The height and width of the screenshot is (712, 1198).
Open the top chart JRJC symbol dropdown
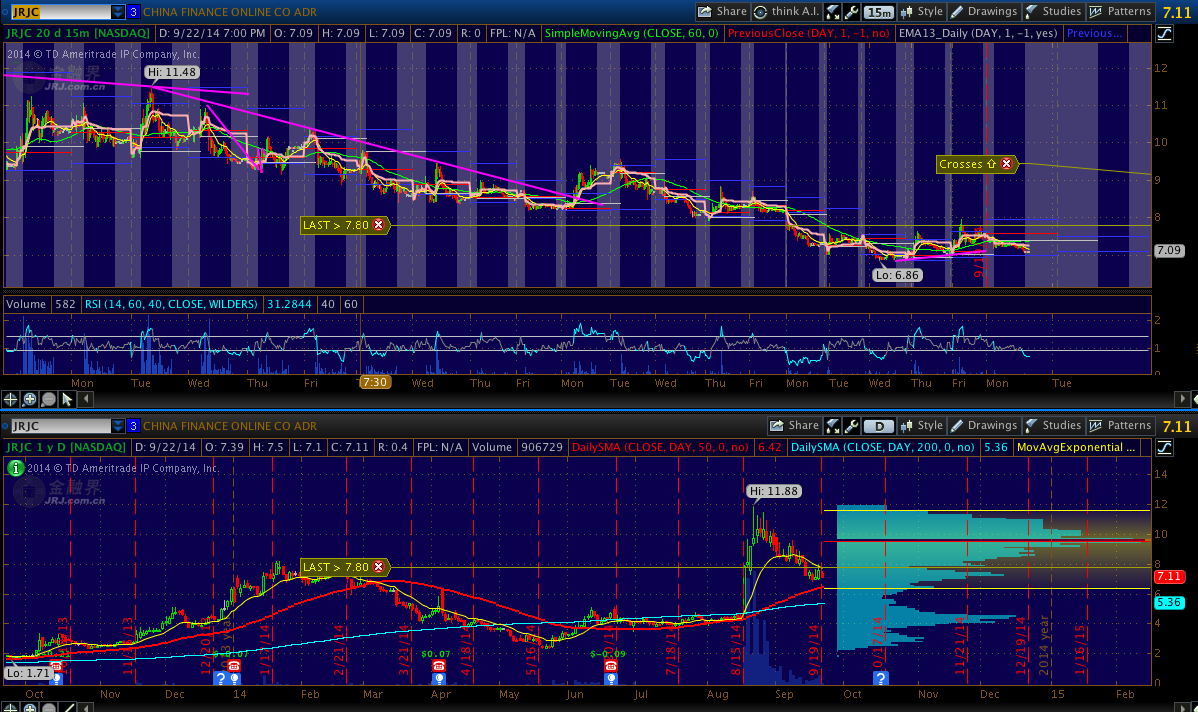click(118, 12)
